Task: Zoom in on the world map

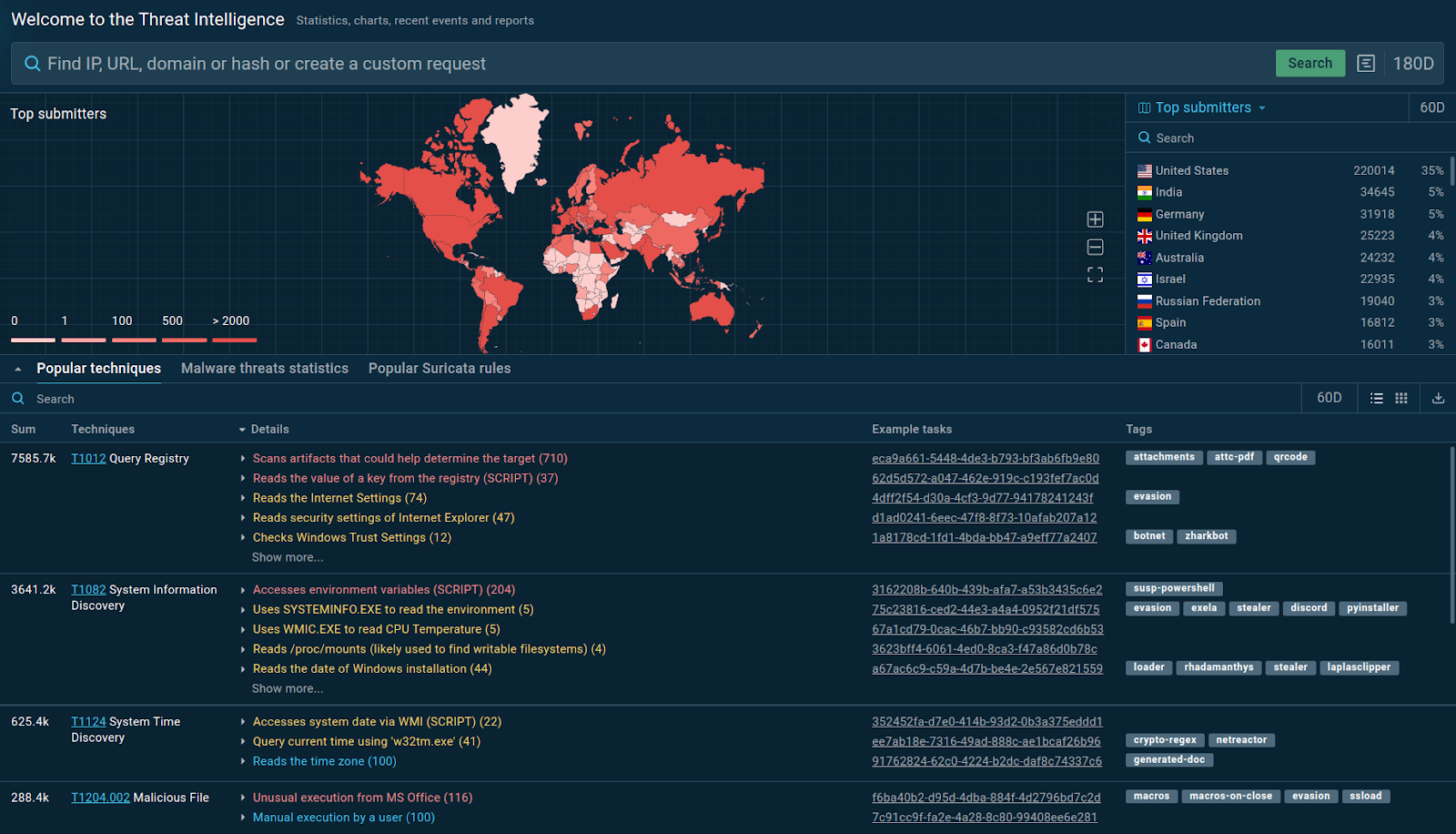Action: coord(1095,219)
